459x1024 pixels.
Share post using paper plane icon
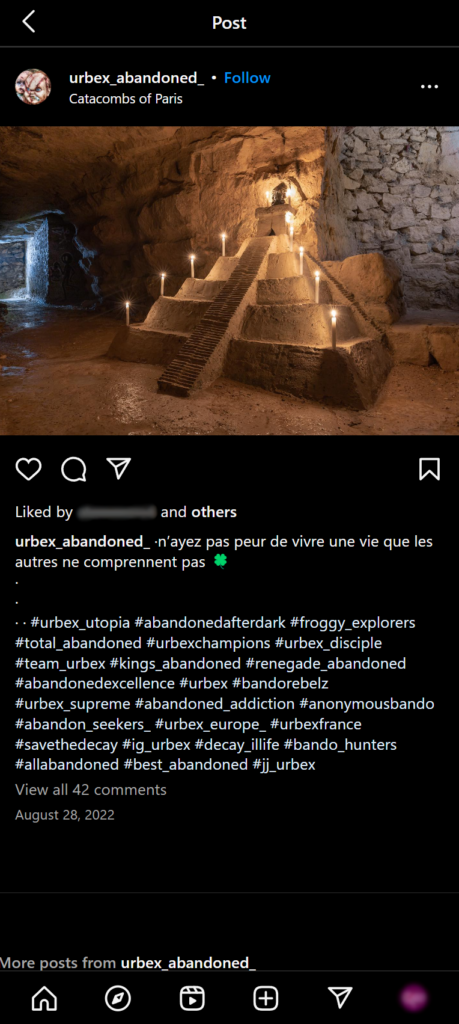pos(119,468)
